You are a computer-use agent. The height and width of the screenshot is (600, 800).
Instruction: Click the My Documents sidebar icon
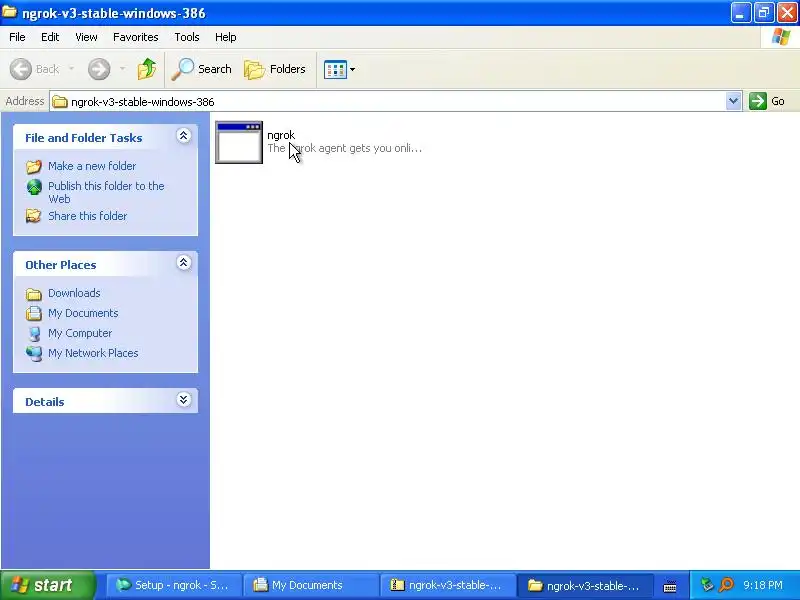point(34,313)
